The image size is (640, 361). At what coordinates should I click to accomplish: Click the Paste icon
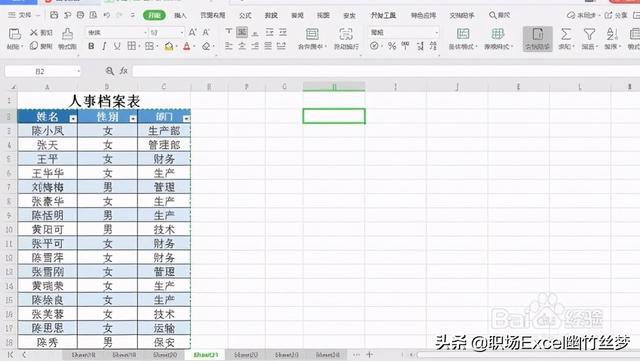point(15,34)
